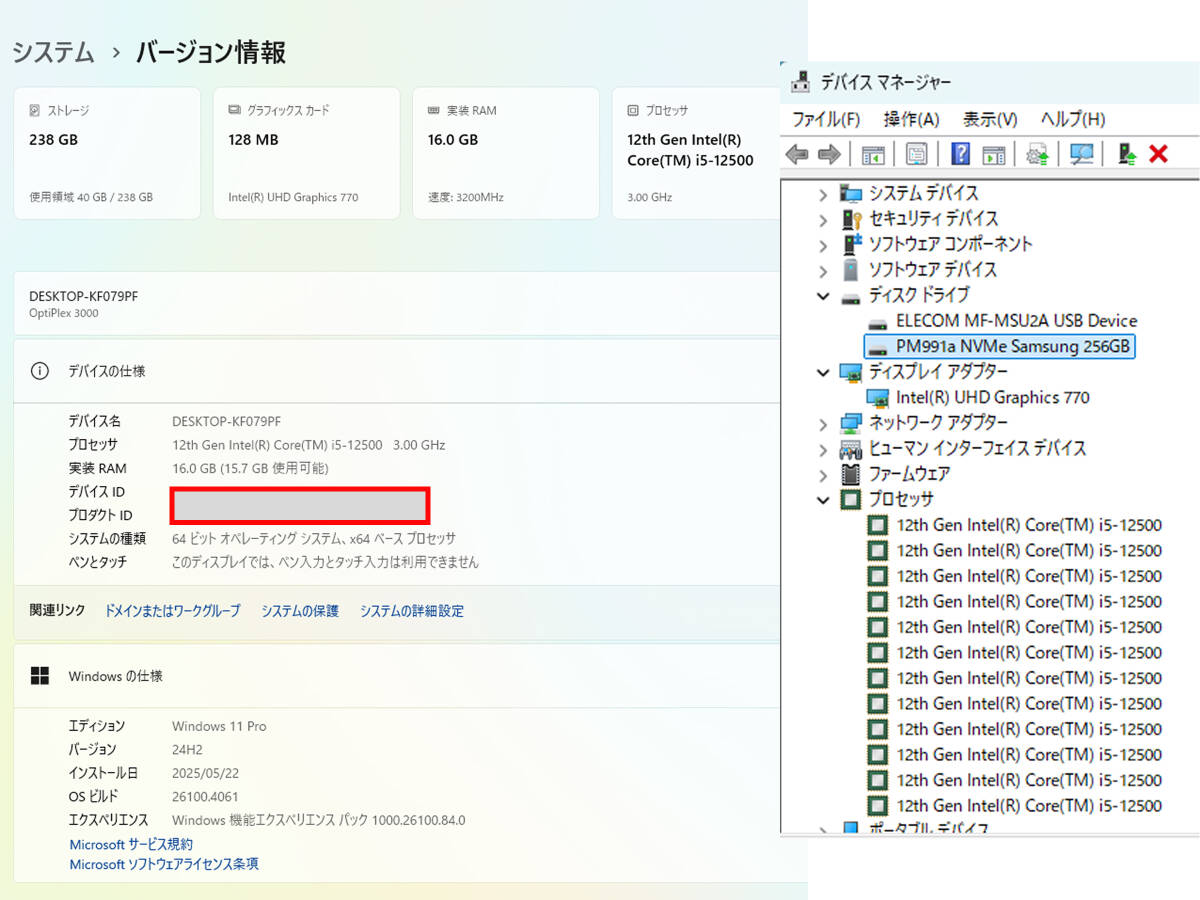This screenshot has width=1200, height=900.
Task: Open the 操作(A) menu
Action: tap(911, 119)
